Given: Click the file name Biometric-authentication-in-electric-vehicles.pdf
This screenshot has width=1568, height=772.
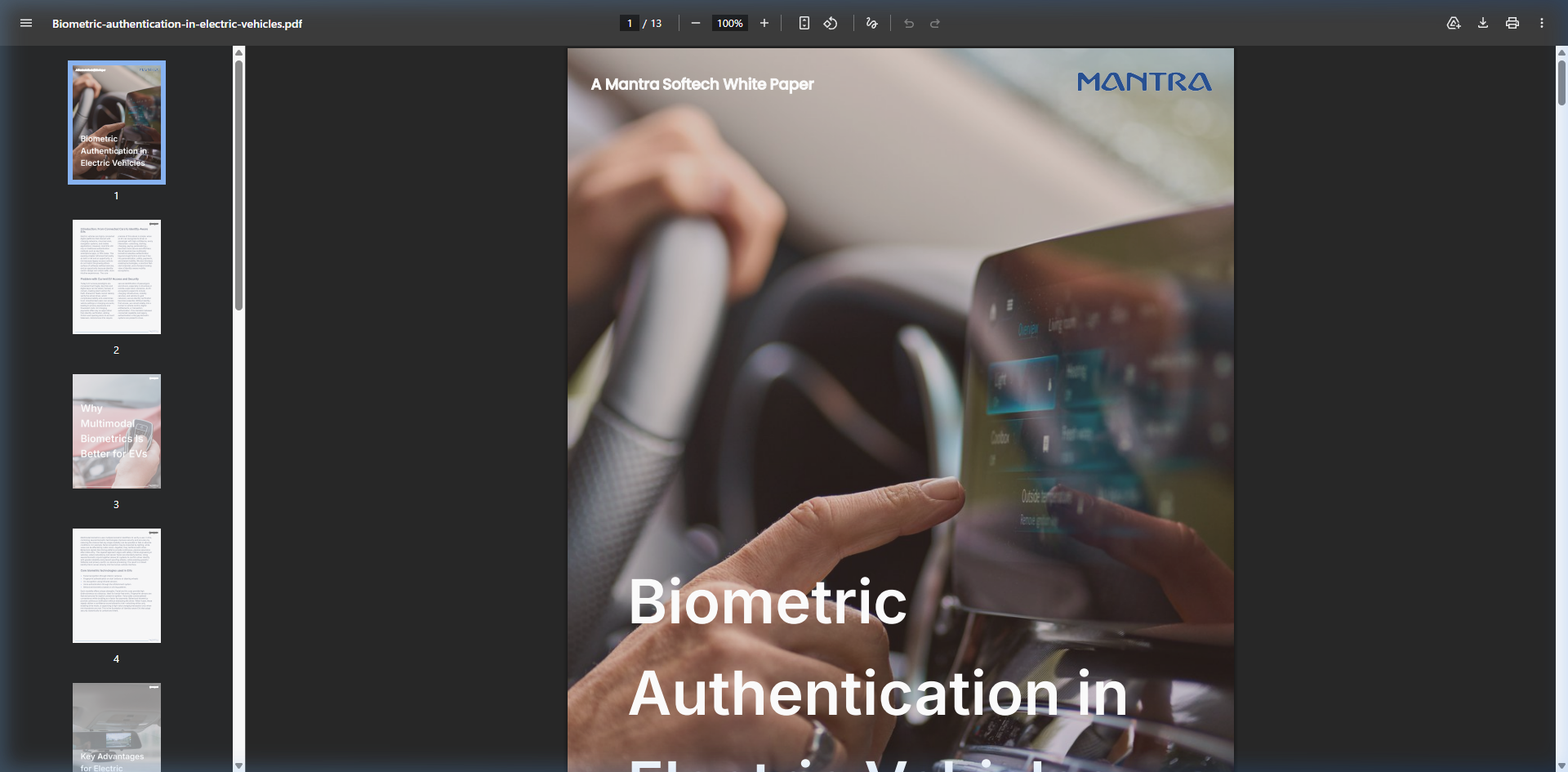Looking at the screenshot, I should pos(177,24).
